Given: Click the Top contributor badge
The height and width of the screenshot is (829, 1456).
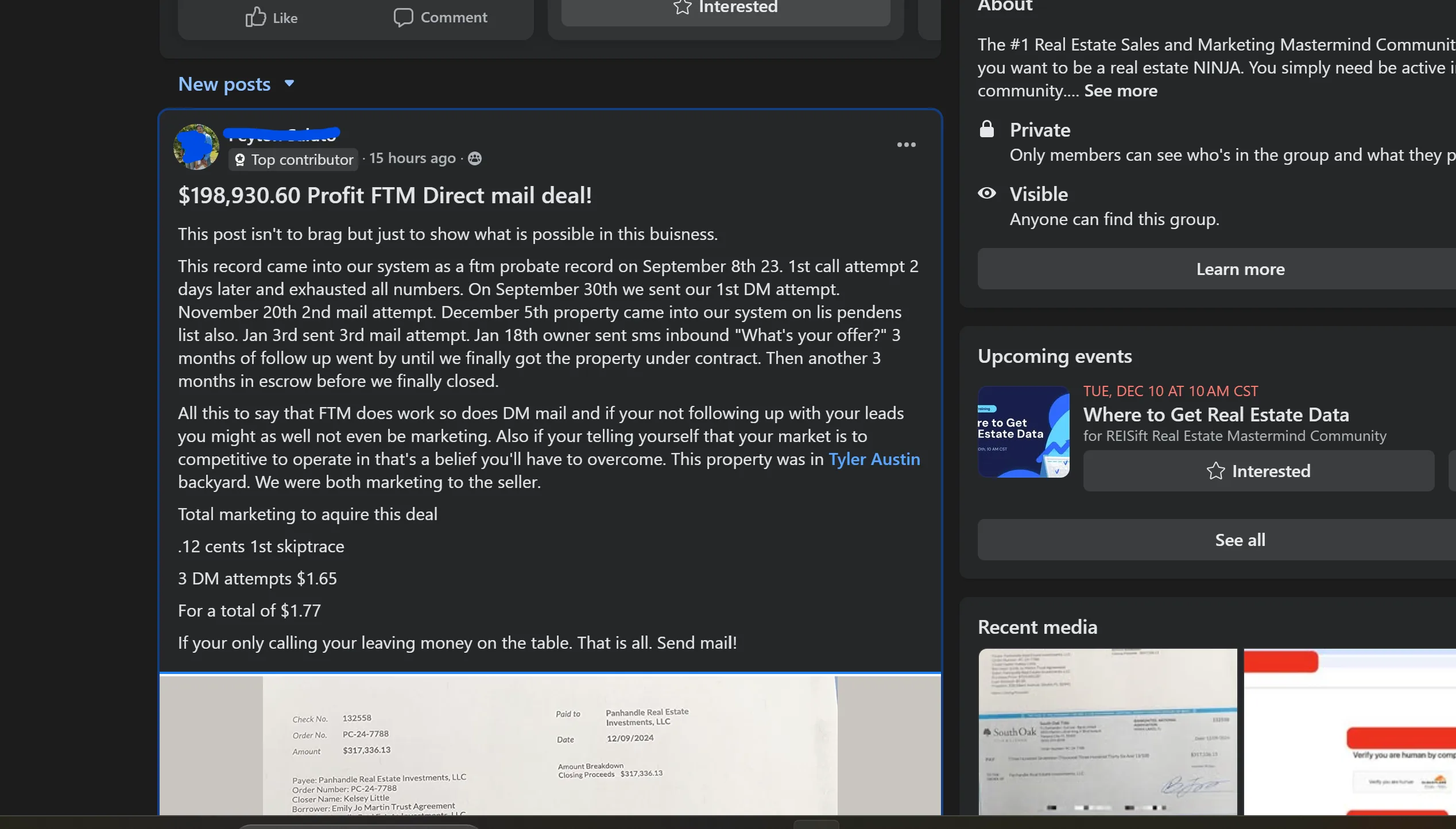Looking at the screenshot, I should [294, 160].
